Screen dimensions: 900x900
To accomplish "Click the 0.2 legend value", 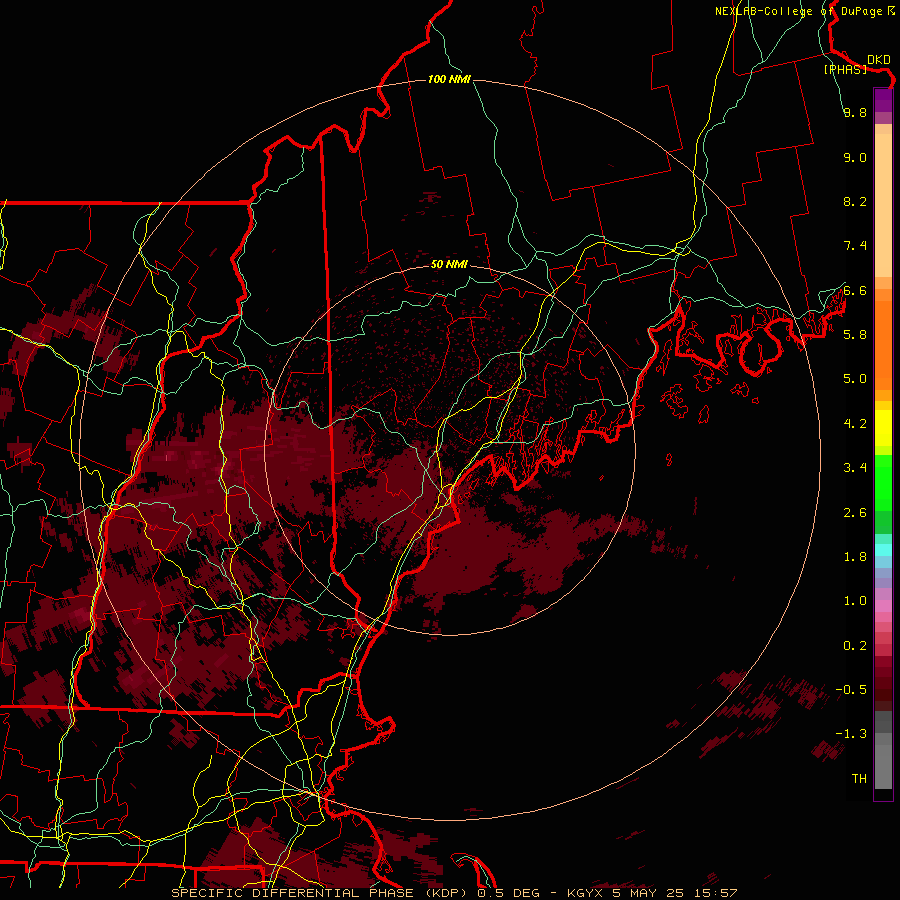I will click(x=855, y=646).
